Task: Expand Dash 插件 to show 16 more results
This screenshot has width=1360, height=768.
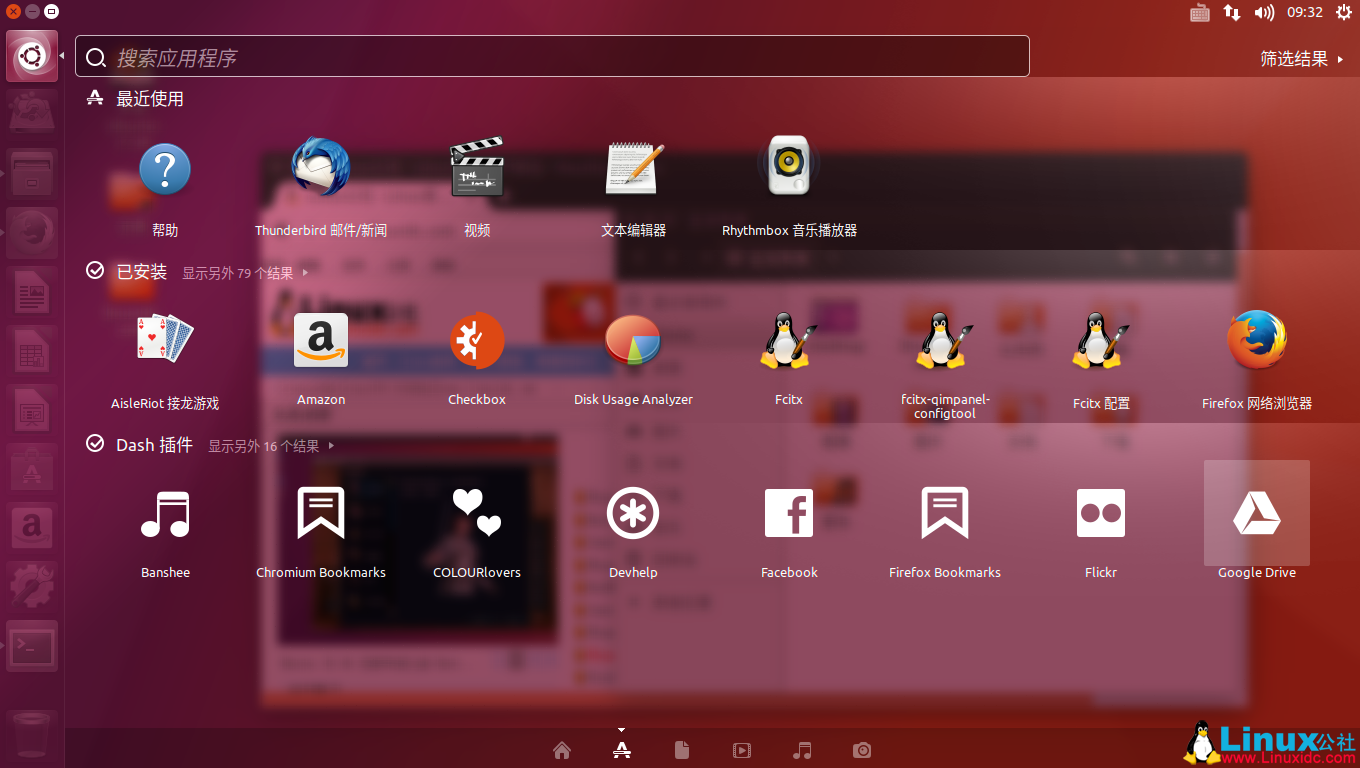Action: 263,447
